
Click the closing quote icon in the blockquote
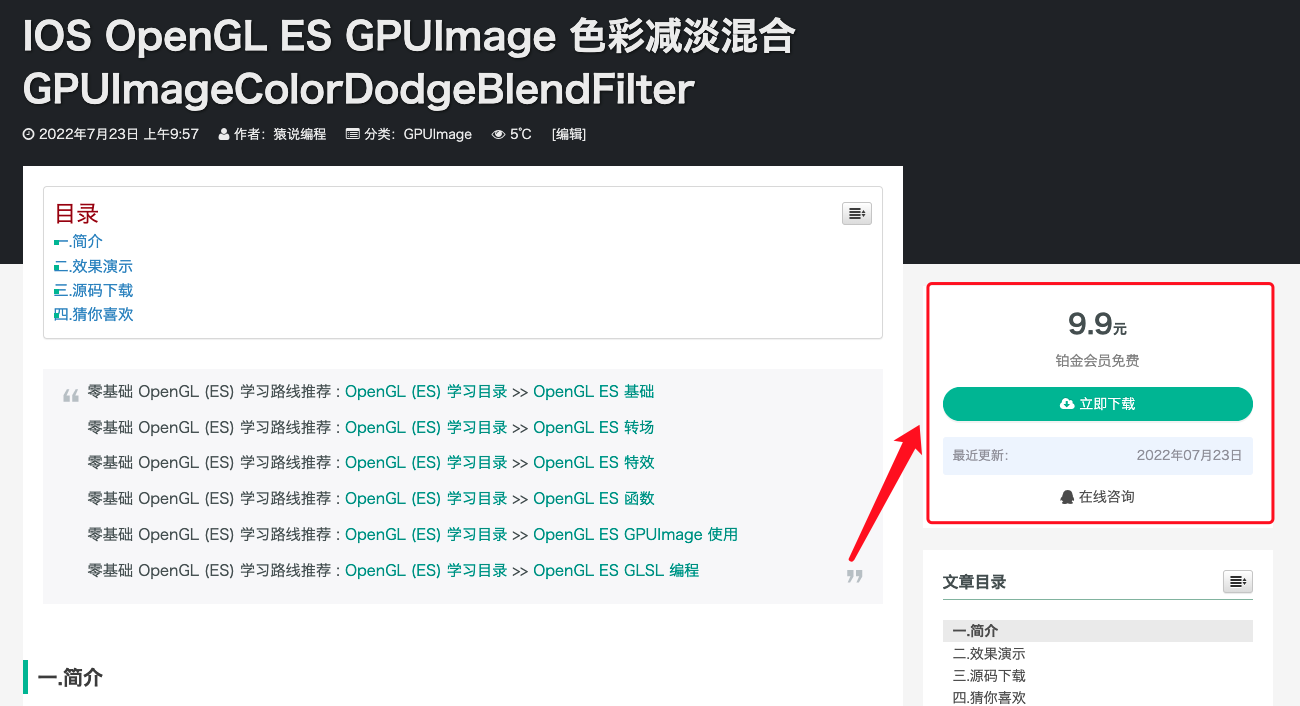(x=855, y=576)
